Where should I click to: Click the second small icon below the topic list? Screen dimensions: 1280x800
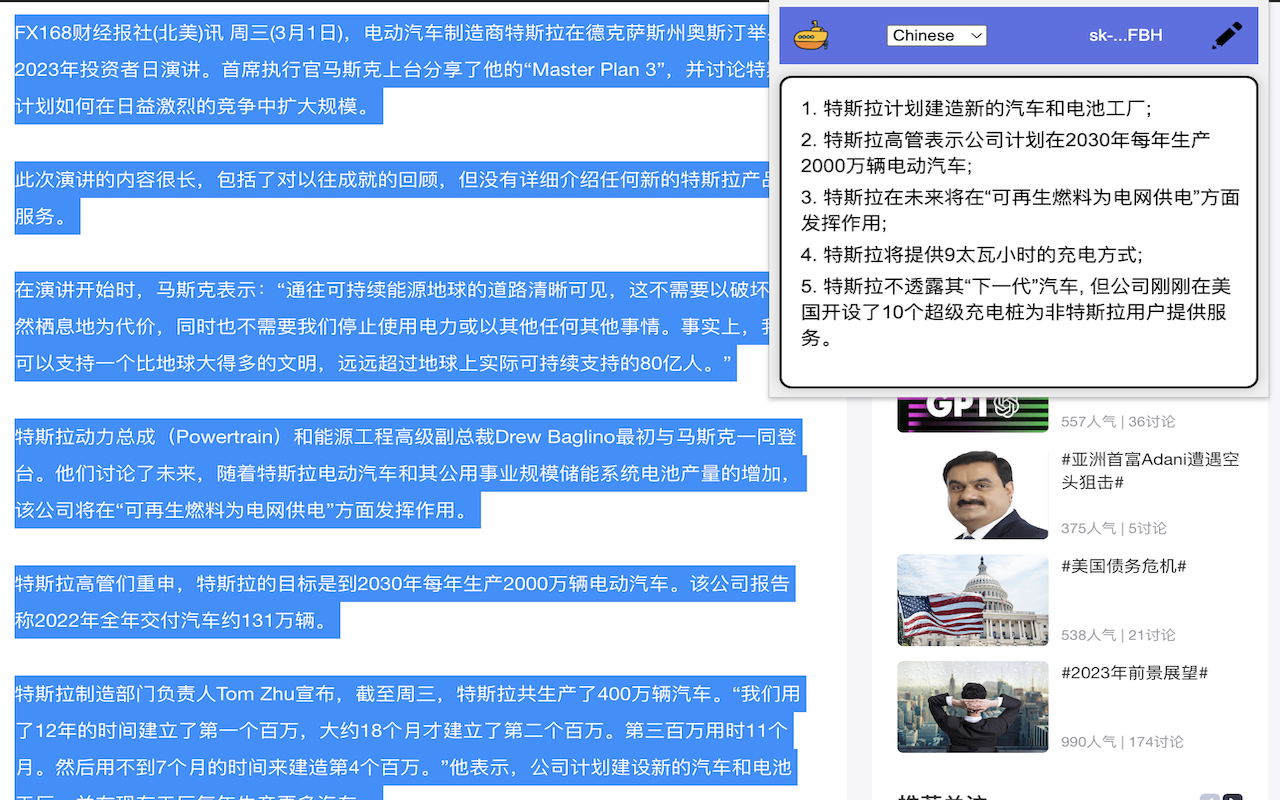click(1232, 794)
